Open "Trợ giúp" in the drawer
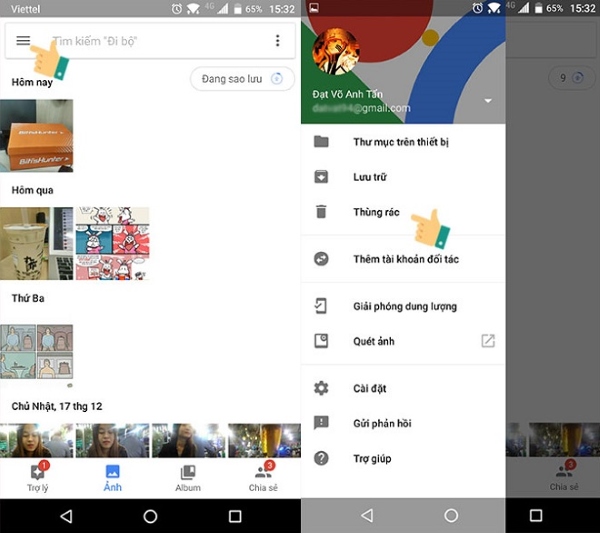Image resolution: width=600 pixels, height=533 pixels. 403,458
